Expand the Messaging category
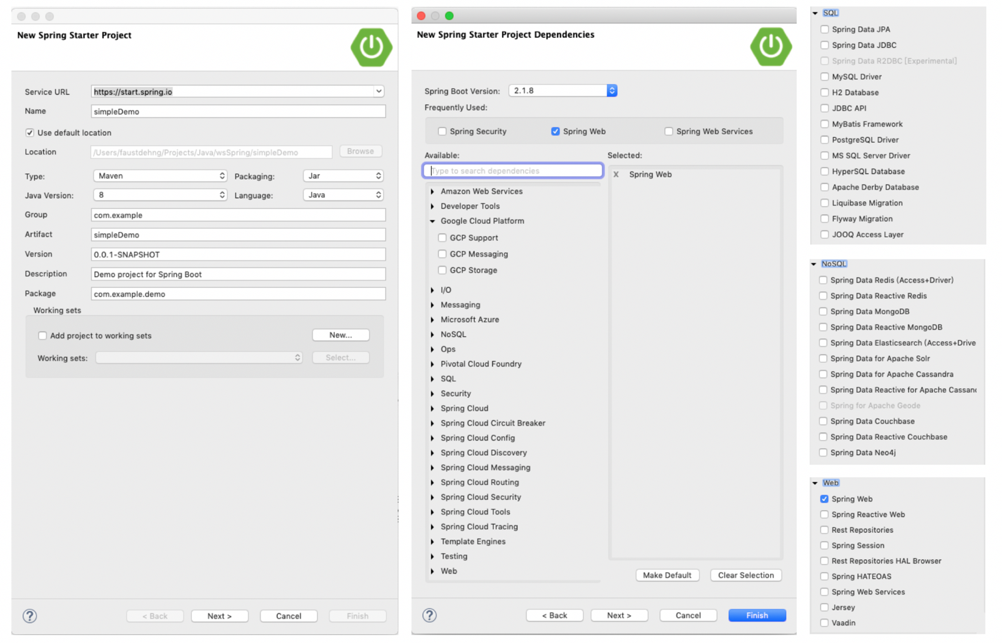 433,306
